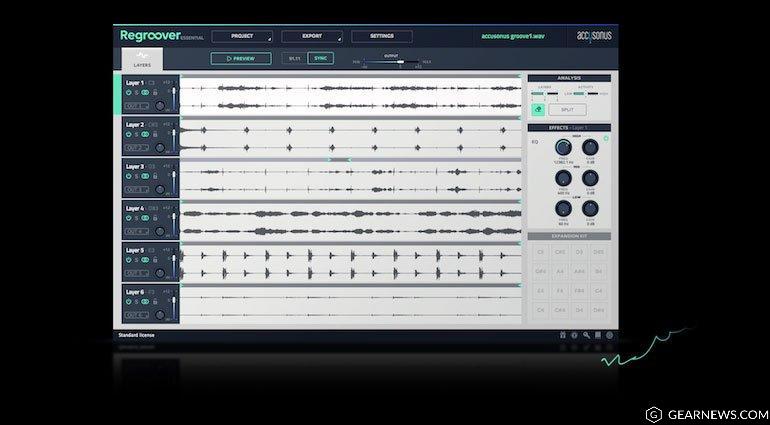Toggle the Layer 1 power icon

(129, 92)
